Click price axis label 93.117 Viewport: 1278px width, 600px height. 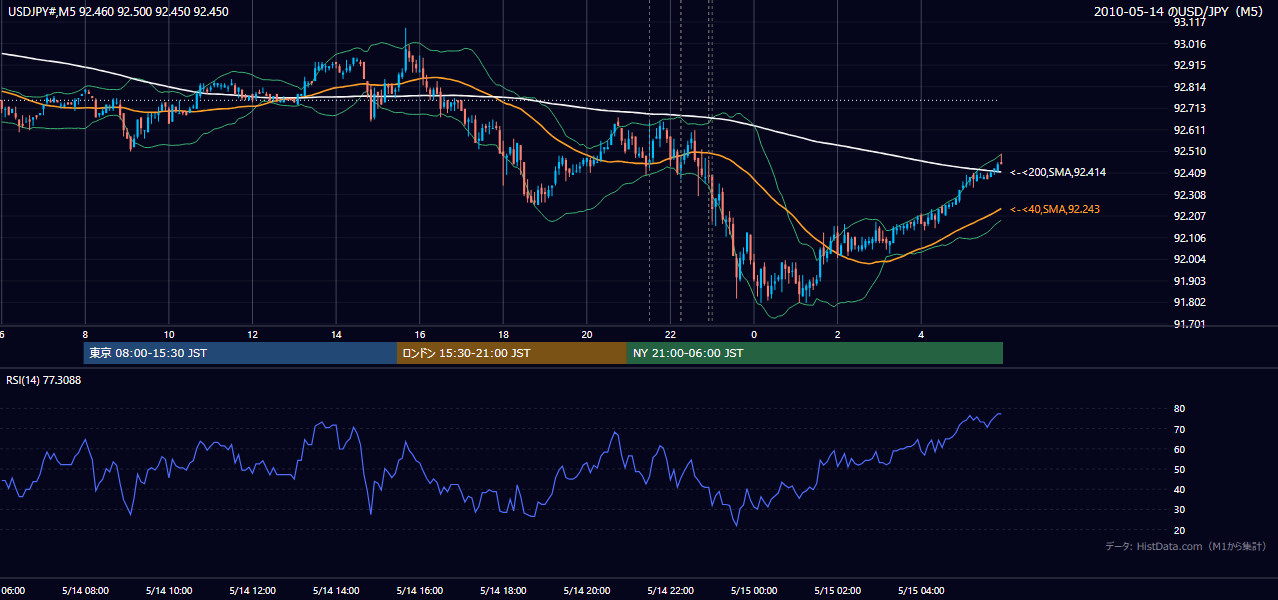tap(1189, 22)
